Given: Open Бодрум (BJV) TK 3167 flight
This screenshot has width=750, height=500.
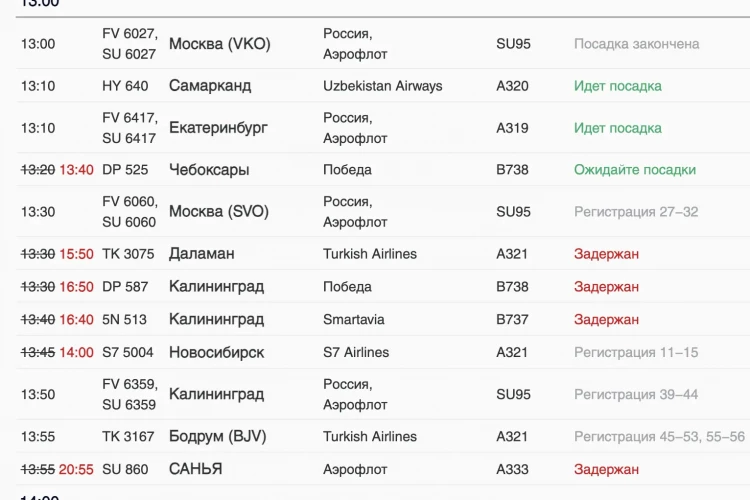Looking at the screenshot, I should (383, 436).
